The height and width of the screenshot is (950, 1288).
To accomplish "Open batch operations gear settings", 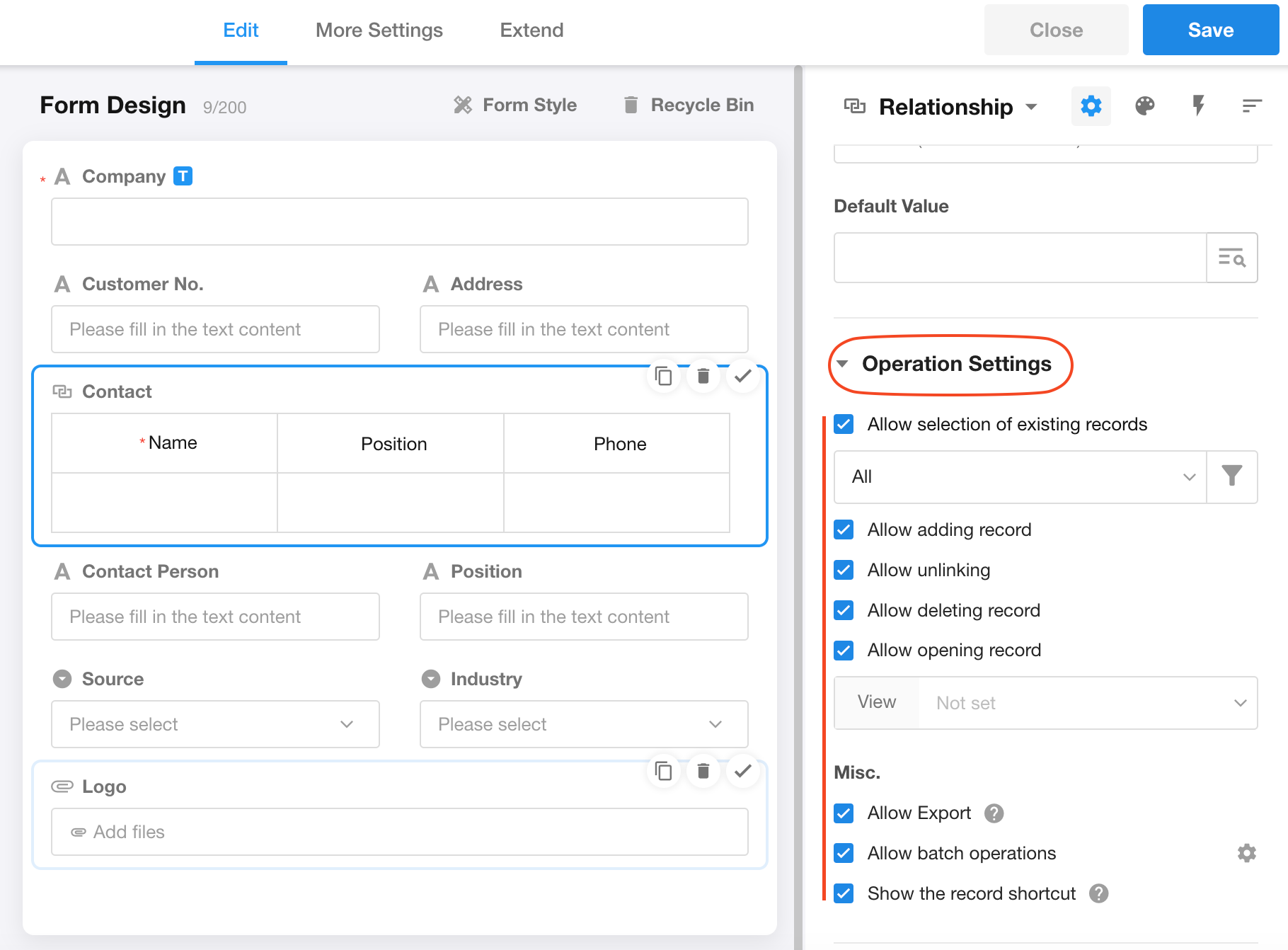I will [x=1246, y=853].
